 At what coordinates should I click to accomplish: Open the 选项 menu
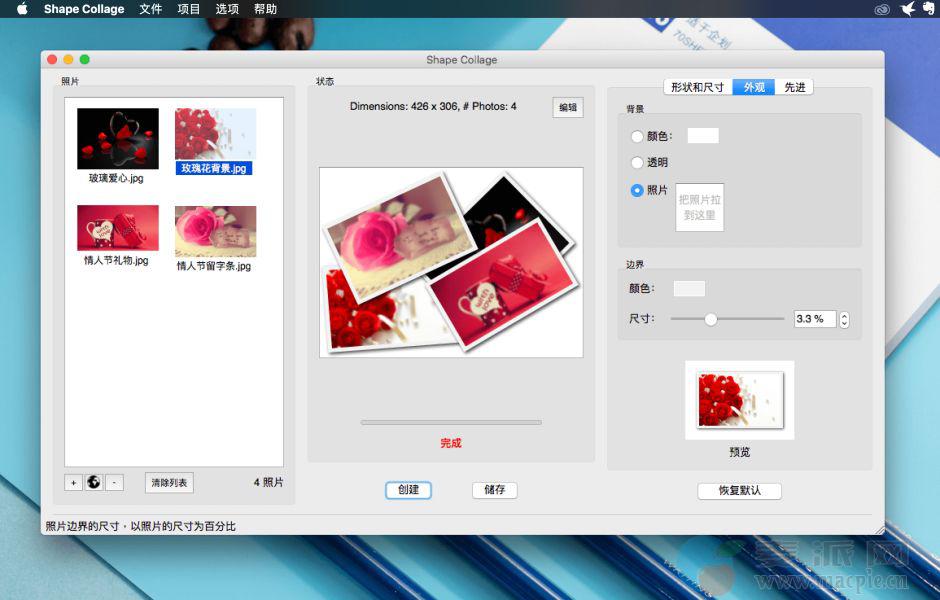(227, 9)
